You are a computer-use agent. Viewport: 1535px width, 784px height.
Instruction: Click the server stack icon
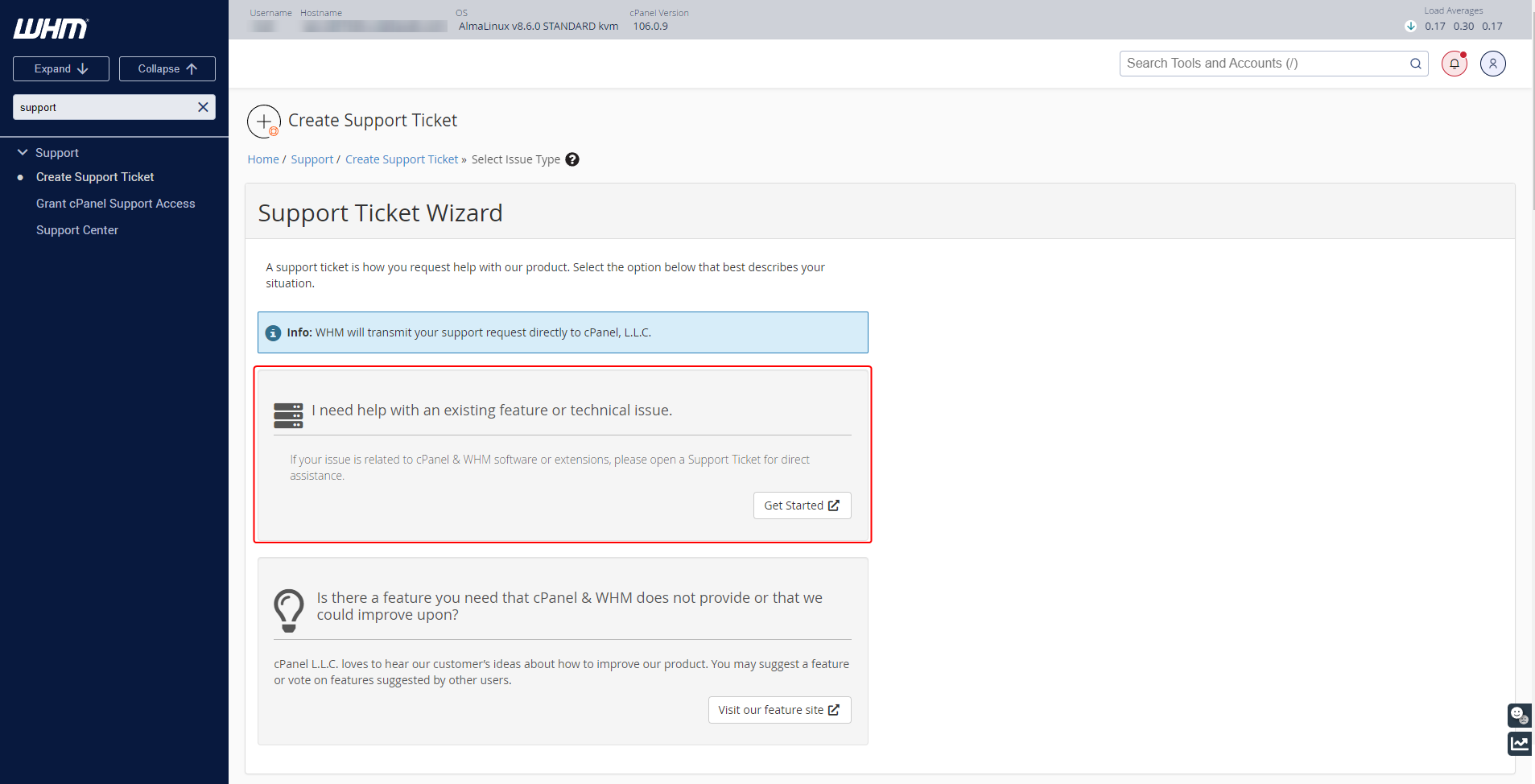(288, 415)
